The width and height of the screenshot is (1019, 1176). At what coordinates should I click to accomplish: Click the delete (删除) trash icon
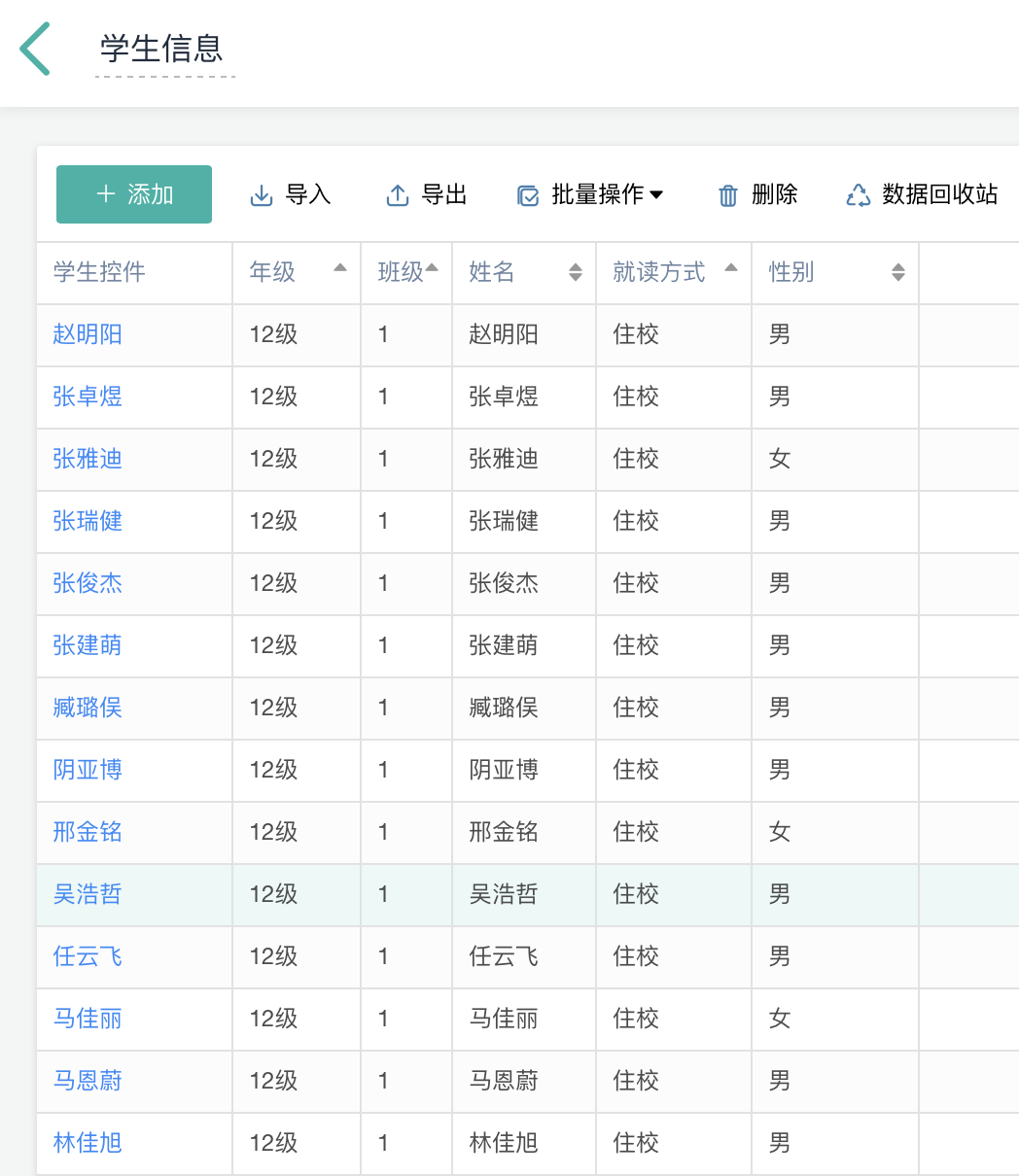click(728, 196)
